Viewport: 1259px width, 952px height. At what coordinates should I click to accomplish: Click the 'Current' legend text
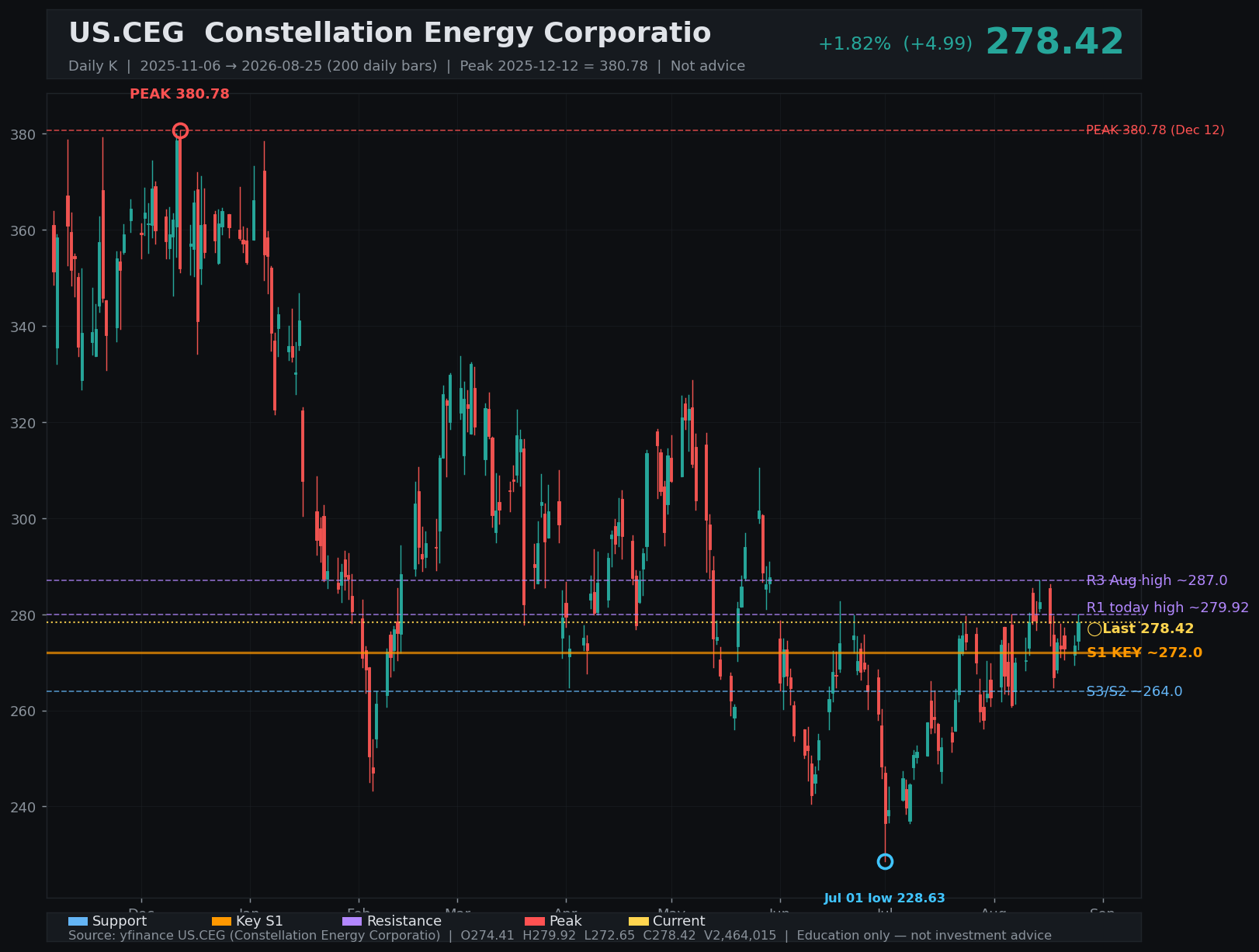(x=679, y=922)
